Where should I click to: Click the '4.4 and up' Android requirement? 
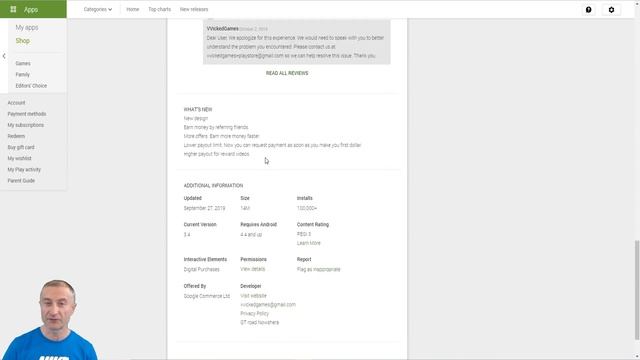(x=251, y=235)
